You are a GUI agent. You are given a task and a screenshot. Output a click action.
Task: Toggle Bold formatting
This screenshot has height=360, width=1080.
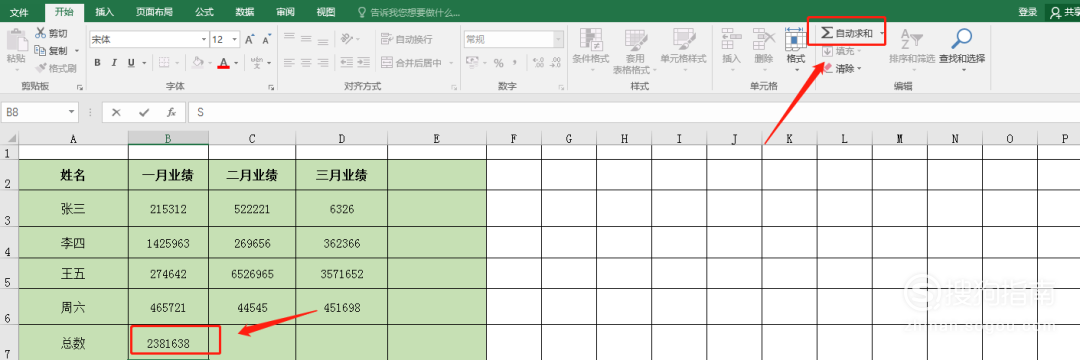click(97, 63)
